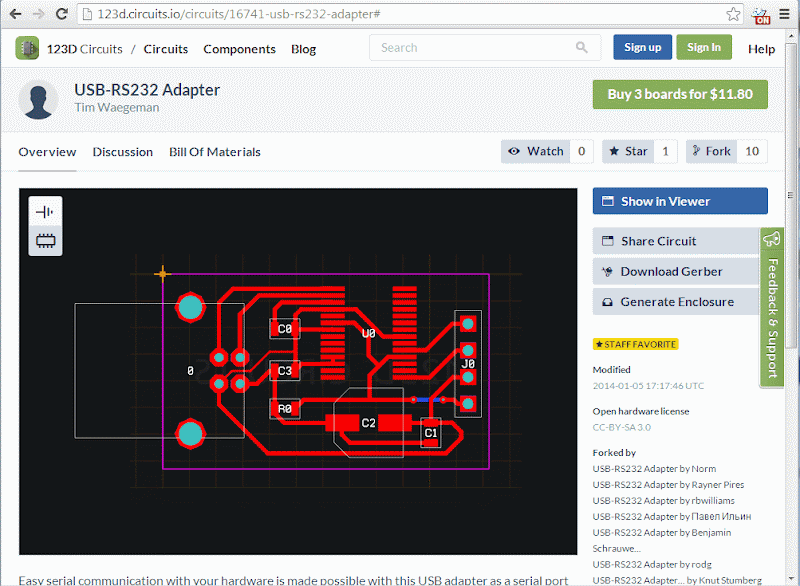Open the Chrome hamburger menu
This screenshot has height=586, width=800.
785,14
